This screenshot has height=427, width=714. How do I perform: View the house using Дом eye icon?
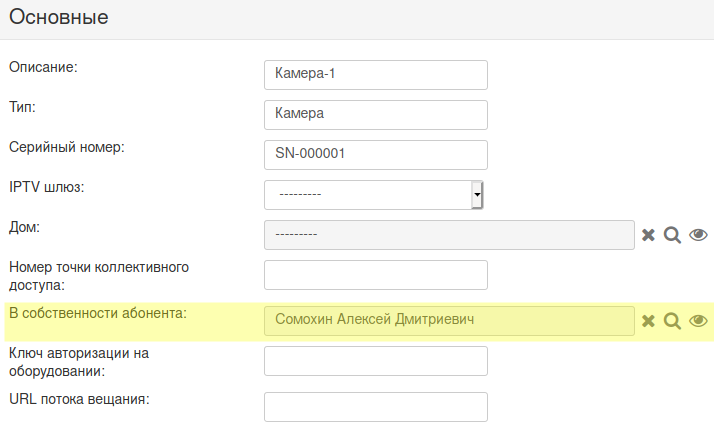click(698, 235)
